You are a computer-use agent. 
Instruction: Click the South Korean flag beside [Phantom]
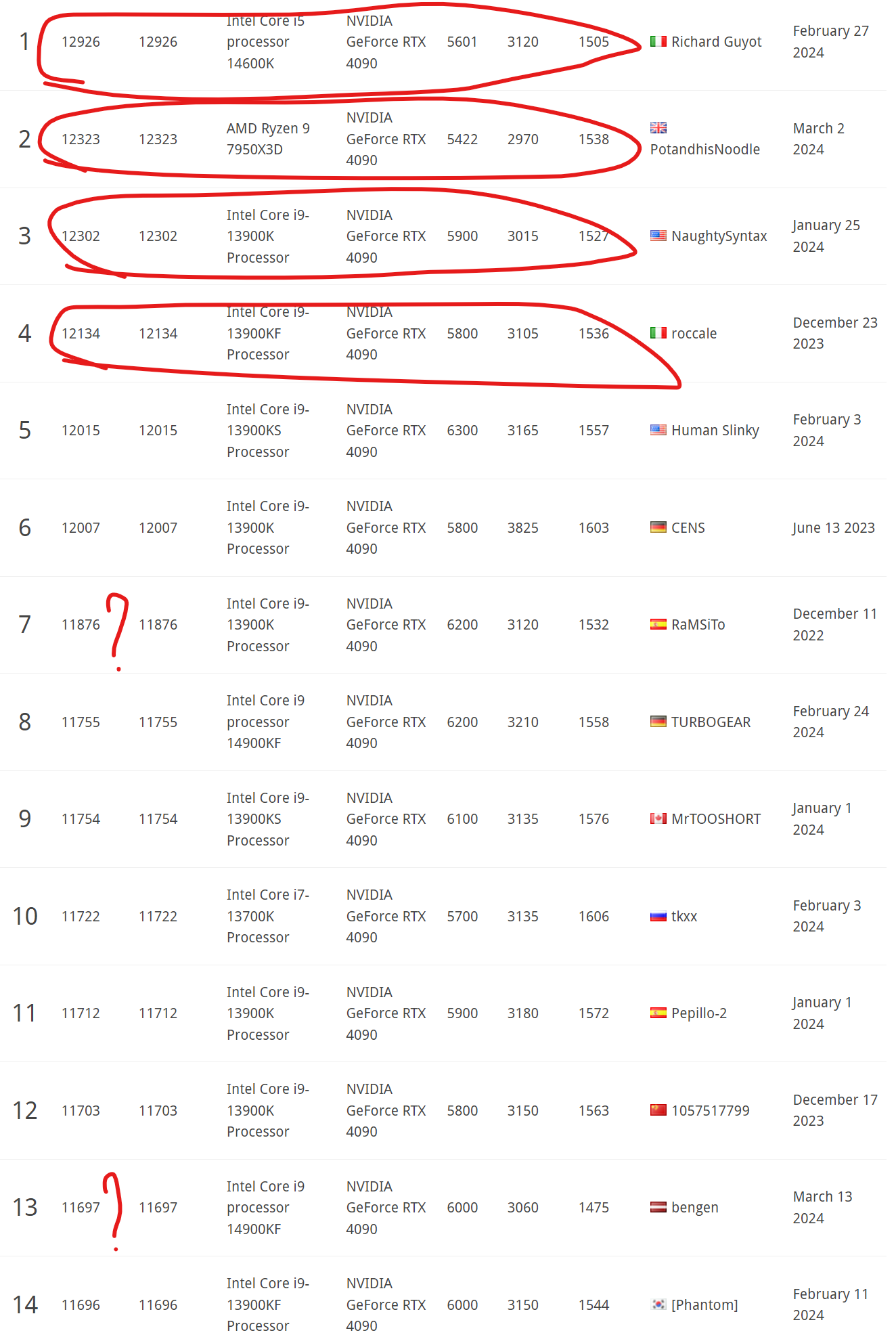click(658, 1305)
